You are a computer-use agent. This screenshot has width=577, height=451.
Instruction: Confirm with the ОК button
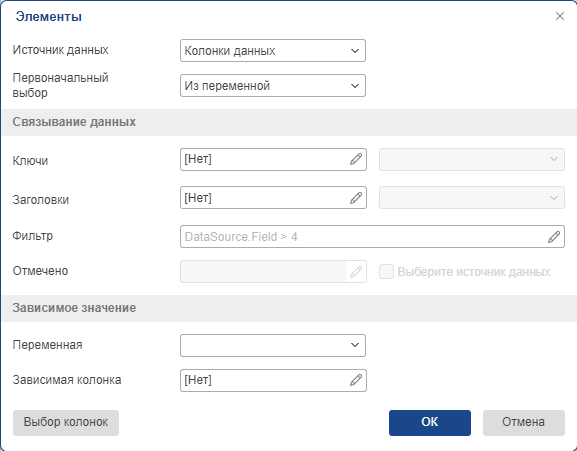point(430,423)
